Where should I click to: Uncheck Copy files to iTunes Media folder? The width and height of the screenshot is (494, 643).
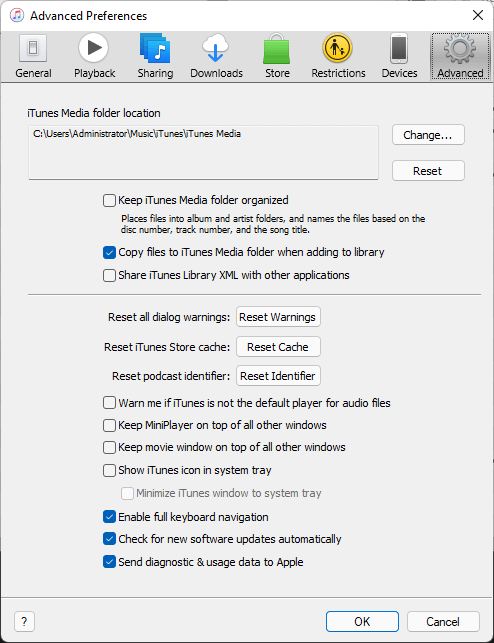pyautogui.click(x=109, y=252)
